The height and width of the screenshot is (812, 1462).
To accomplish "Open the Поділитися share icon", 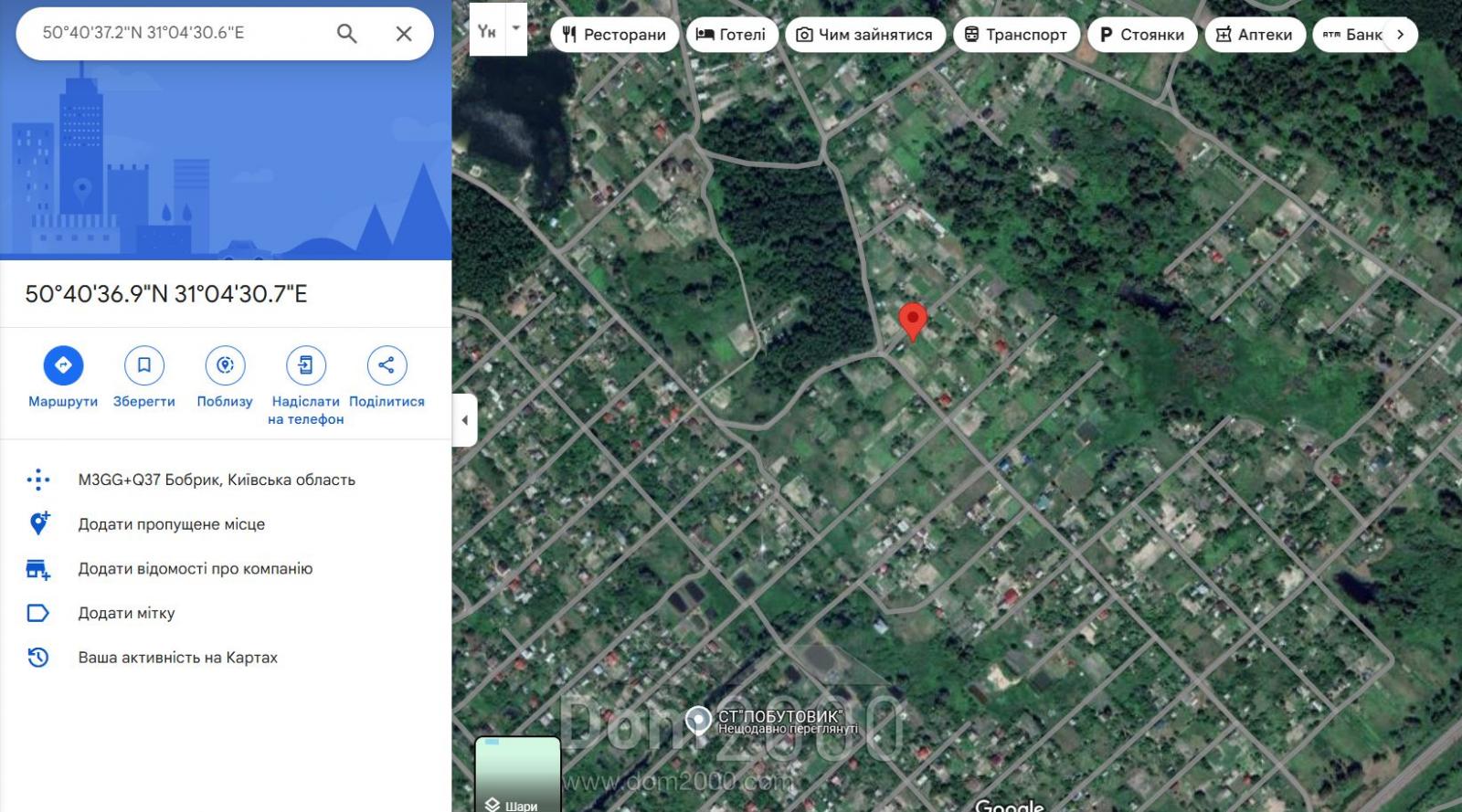I will [x=387, y=365].
